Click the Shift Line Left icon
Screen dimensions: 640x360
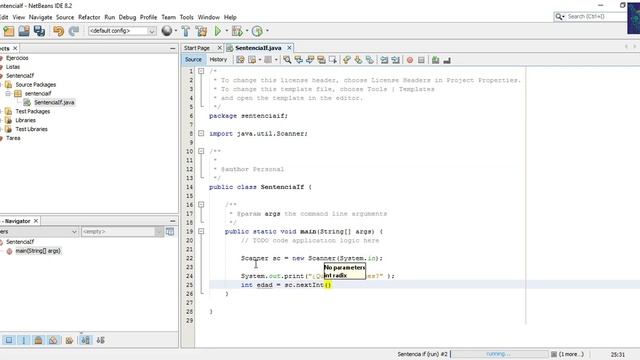tap(384, 60)
